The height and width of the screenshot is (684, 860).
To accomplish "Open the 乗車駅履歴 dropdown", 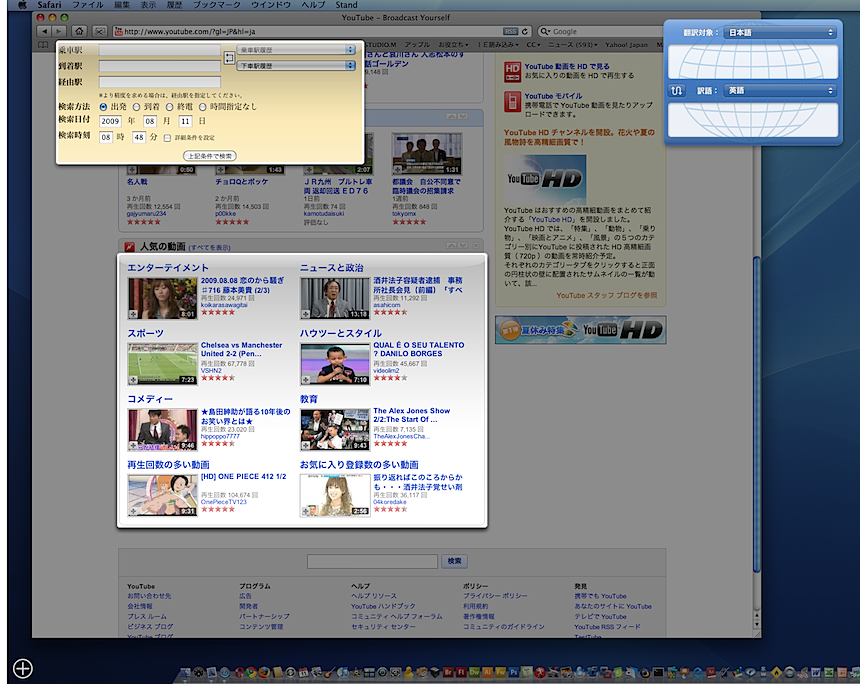I will (297, 50).
